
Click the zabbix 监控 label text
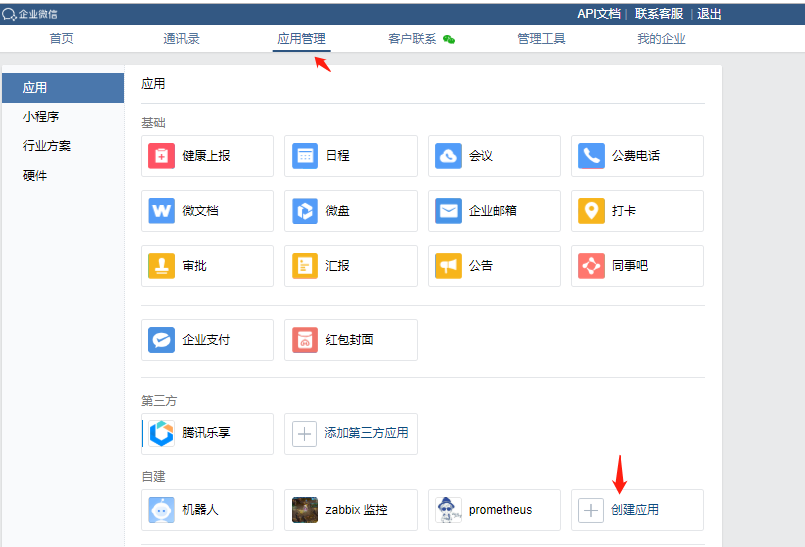(356, 510)
